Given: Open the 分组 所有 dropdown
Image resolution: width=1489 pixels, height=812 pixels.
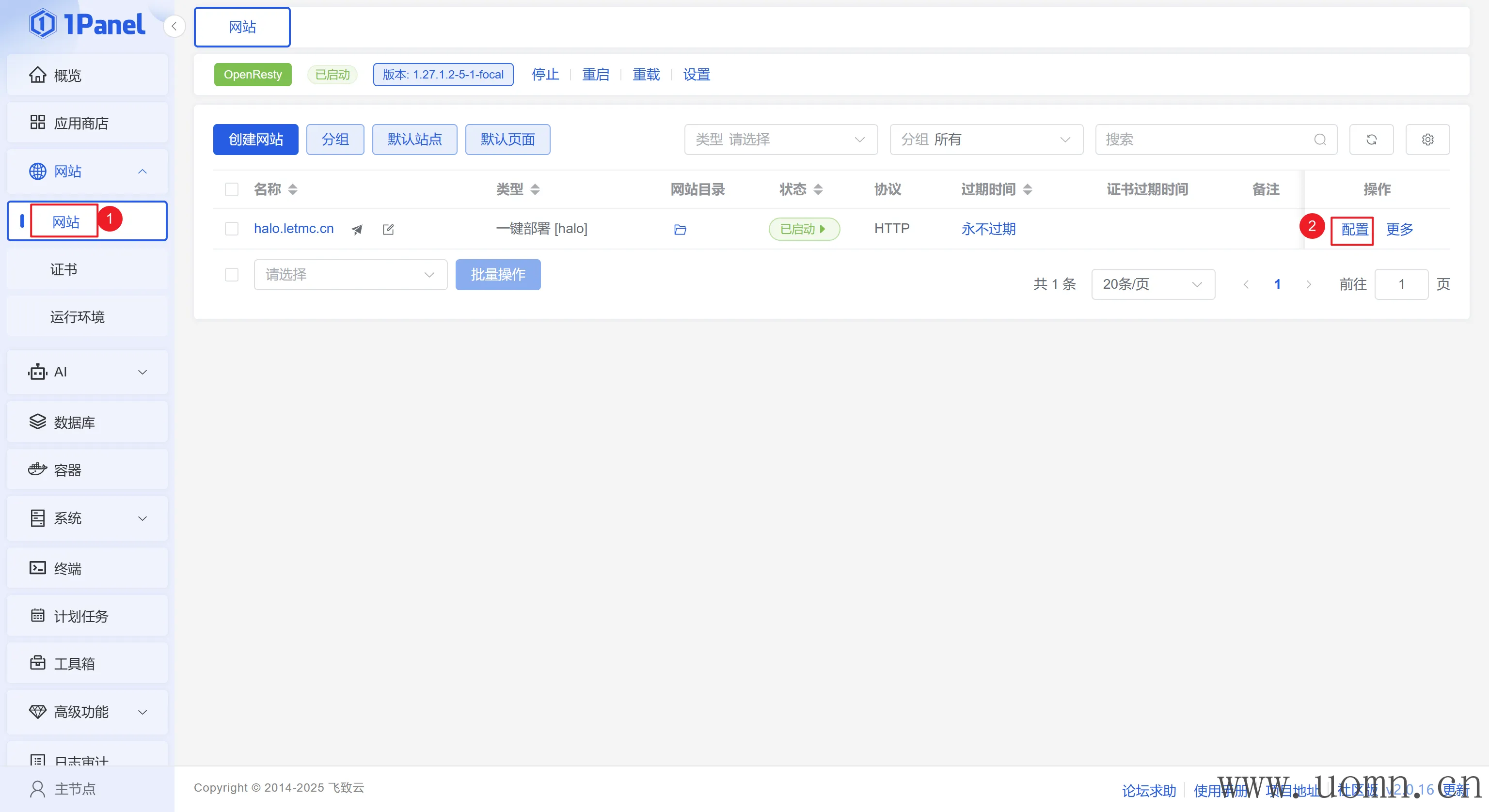Looking at the screenshot, I should tap(985, 139).
